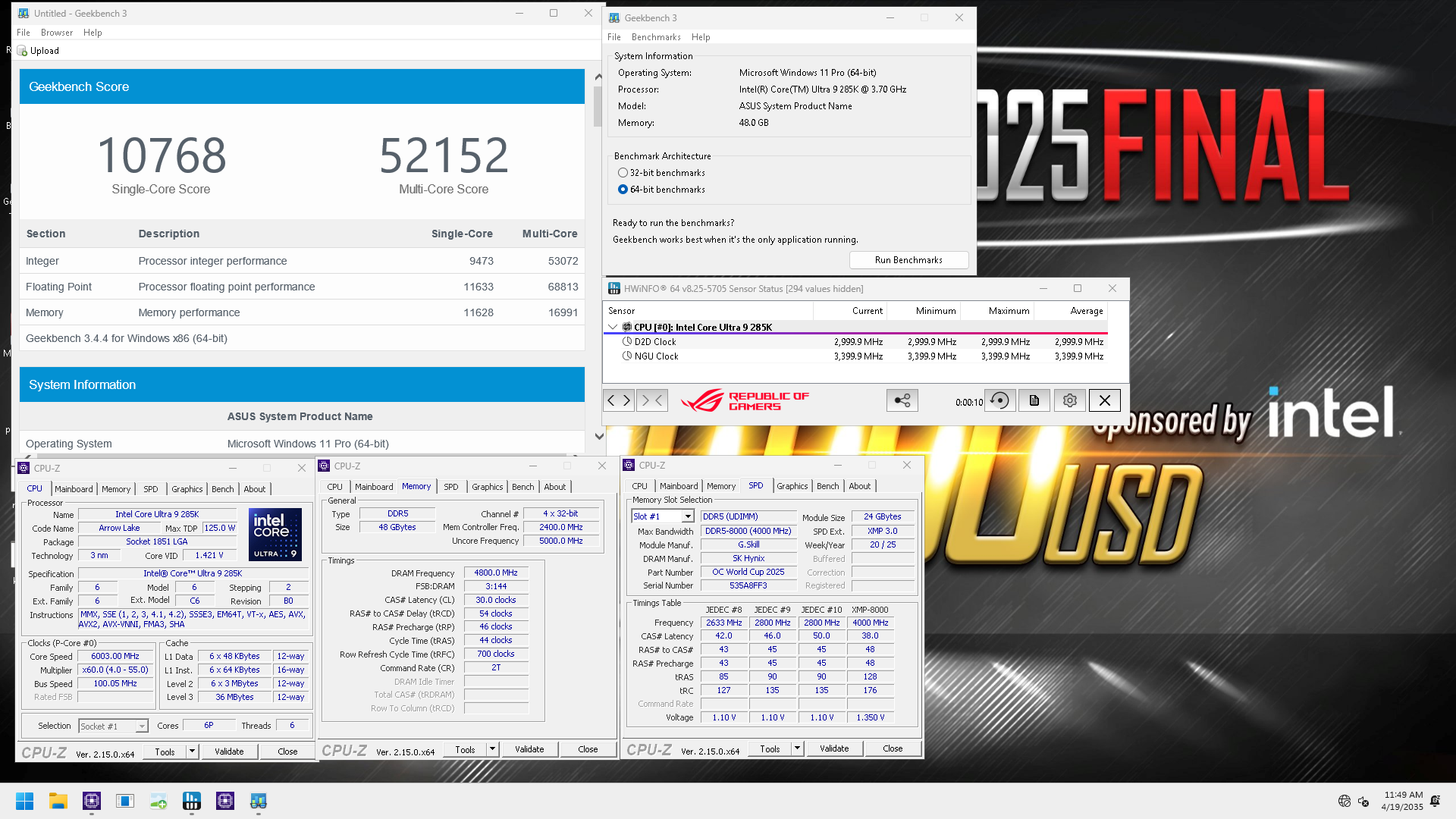
Task: Click the Intel Core Ultra 9 logo
Action: click(x=275, y=535)
